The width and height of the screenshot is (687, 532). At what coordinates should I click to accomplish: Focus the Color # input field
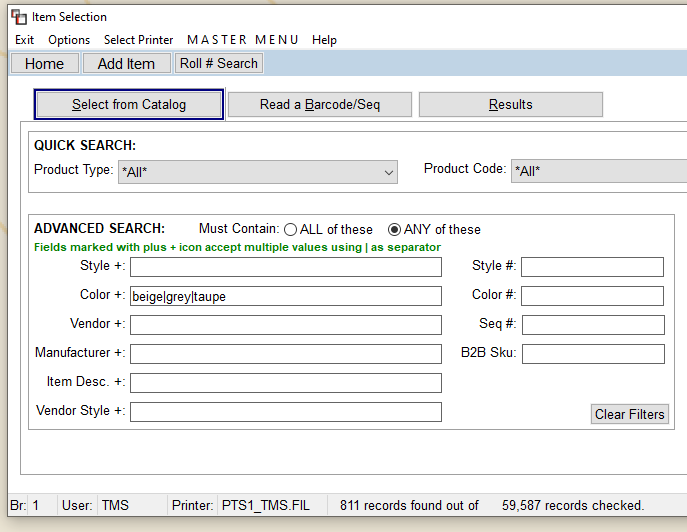[592, 296]
